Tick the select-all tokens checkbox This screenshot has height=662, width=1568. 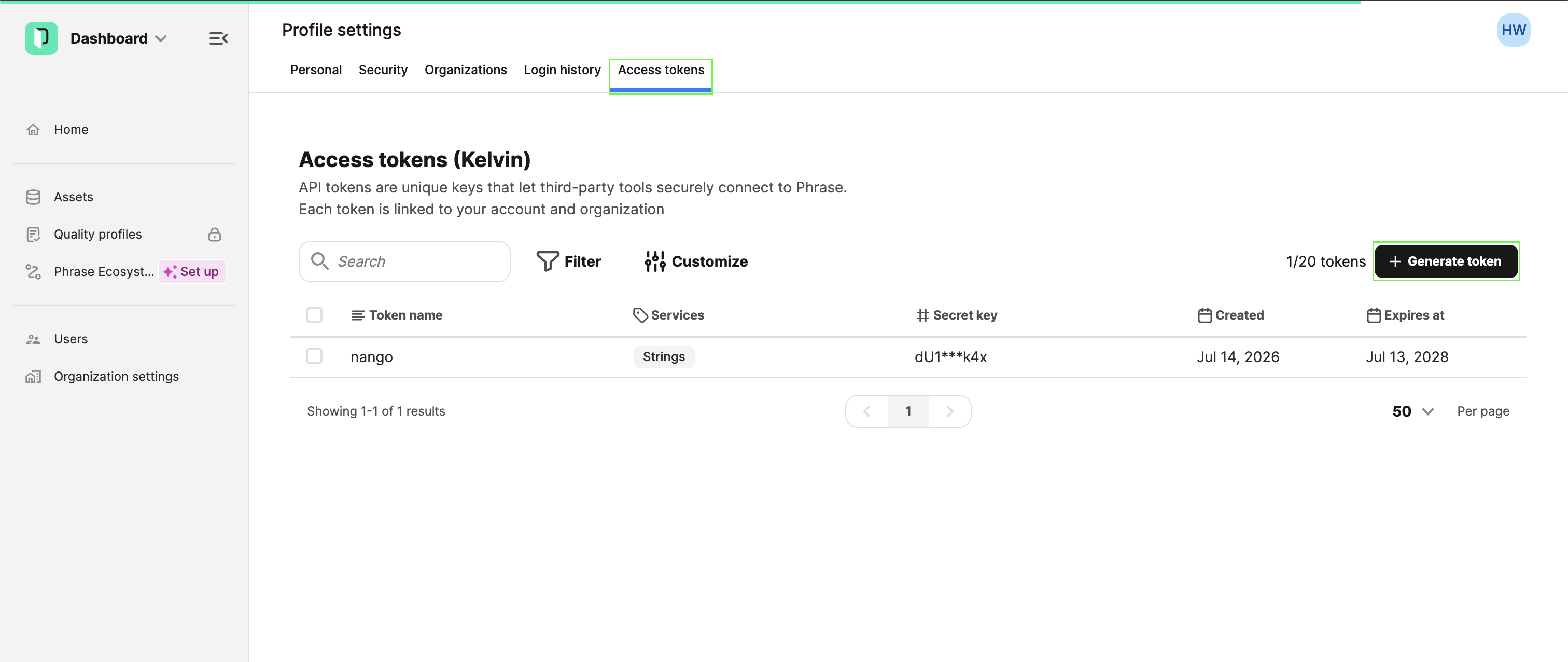pos(314,315)
